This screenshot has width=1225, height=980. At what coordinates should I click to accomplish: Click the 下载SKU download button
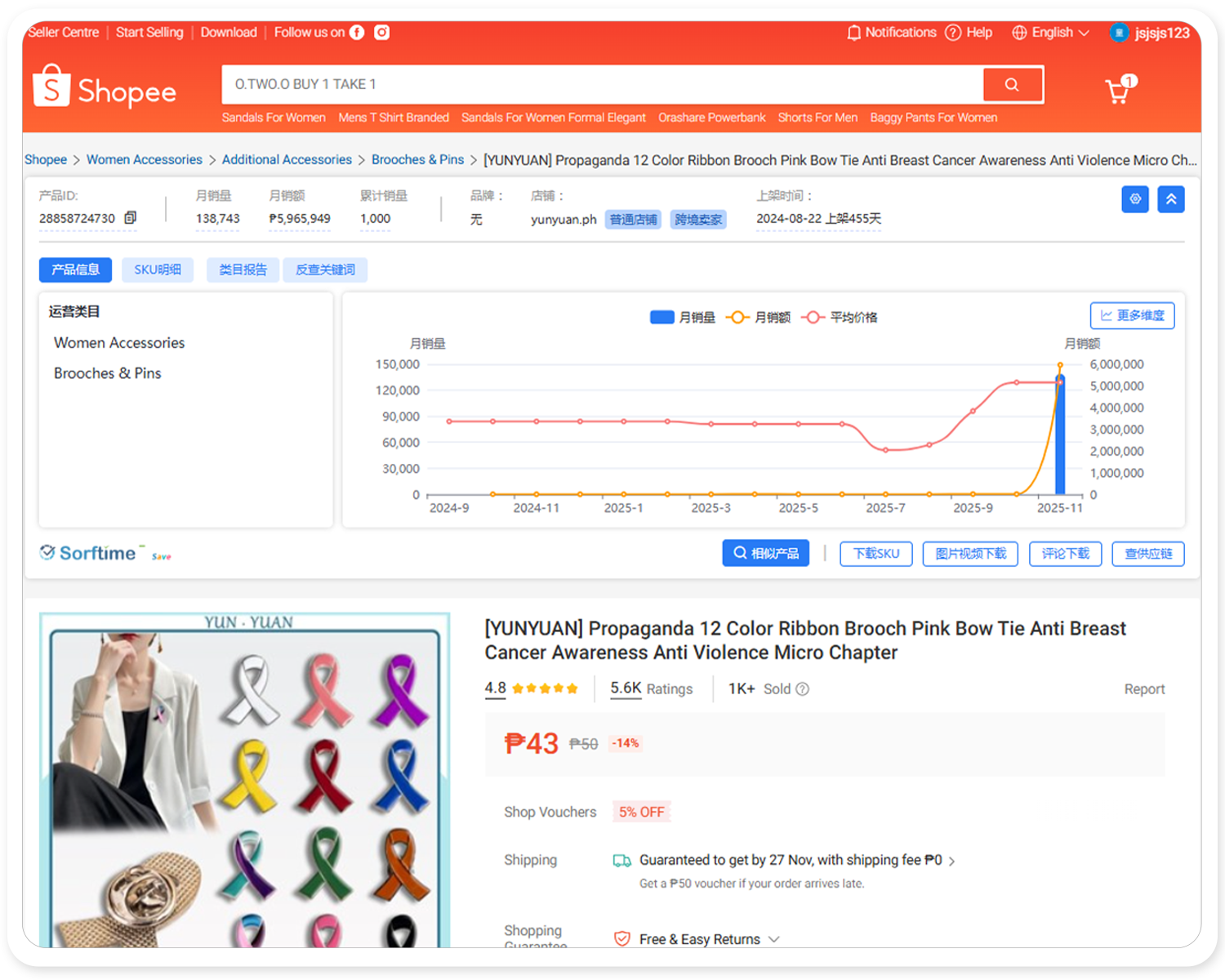click(x=875, y=554)
